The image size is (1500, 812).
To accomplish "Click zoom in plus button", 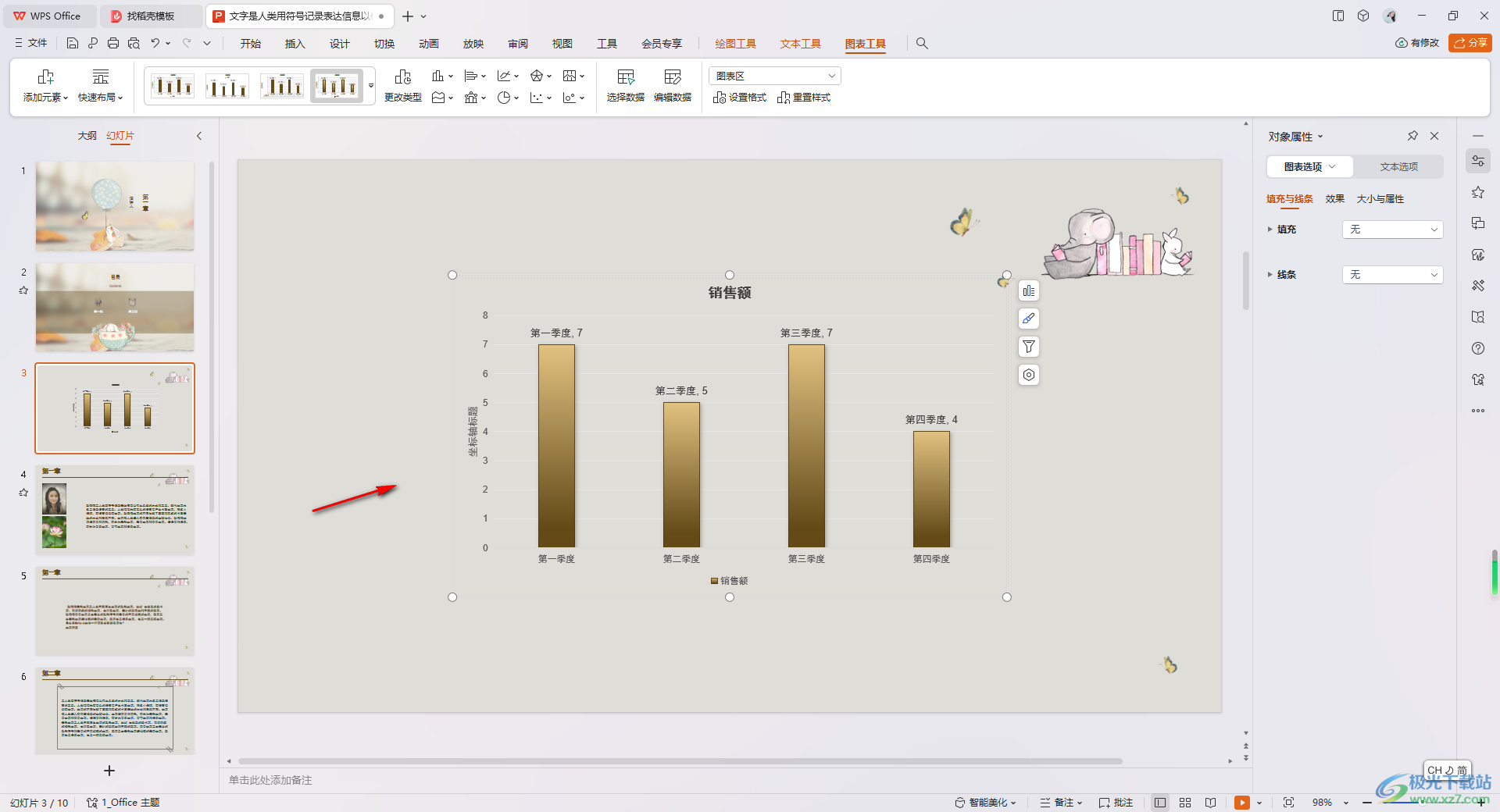I will (x=1480, y=803).
